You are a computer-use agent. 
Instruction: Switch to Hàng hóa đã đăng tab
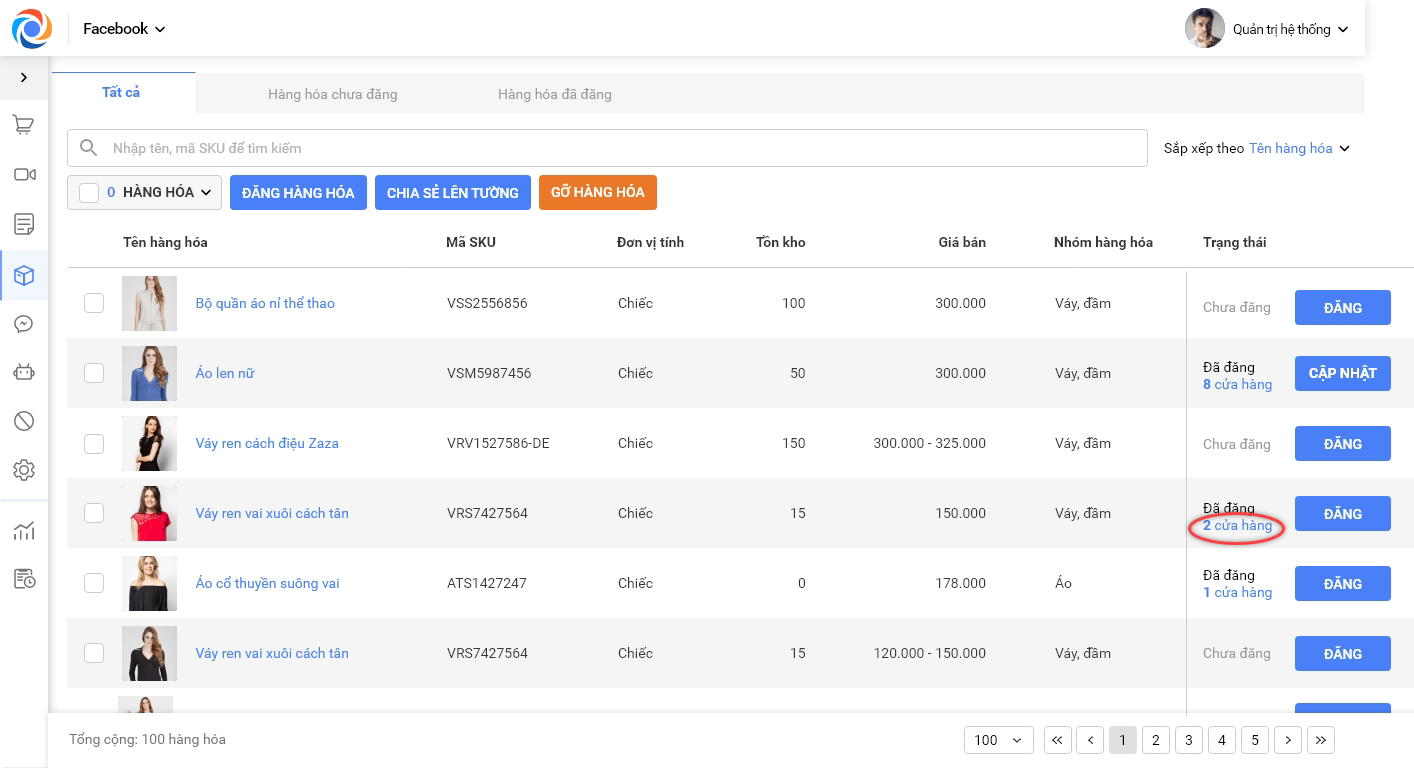tap(554, 94)
